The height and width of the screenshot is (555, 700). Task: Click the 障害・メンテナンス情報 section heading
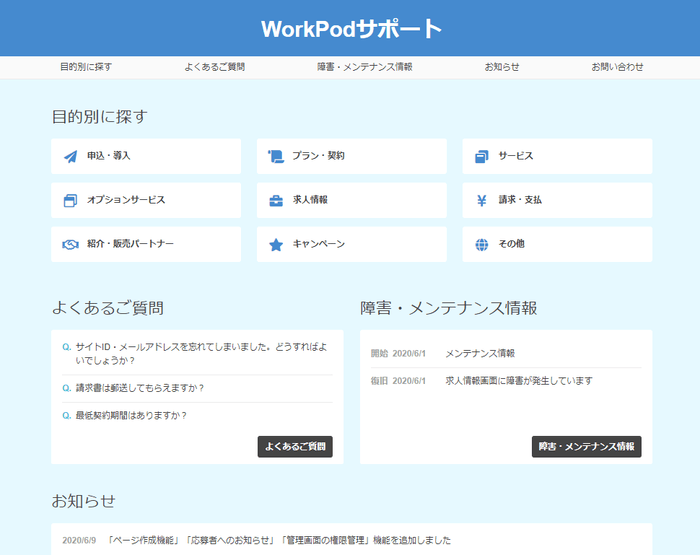[449, 308]
